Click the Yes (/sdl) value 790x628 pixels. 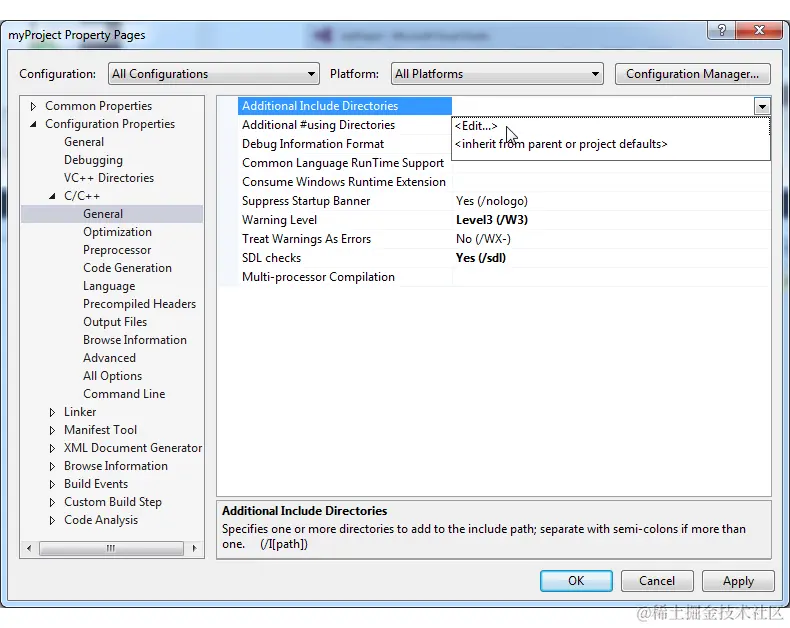481,258
